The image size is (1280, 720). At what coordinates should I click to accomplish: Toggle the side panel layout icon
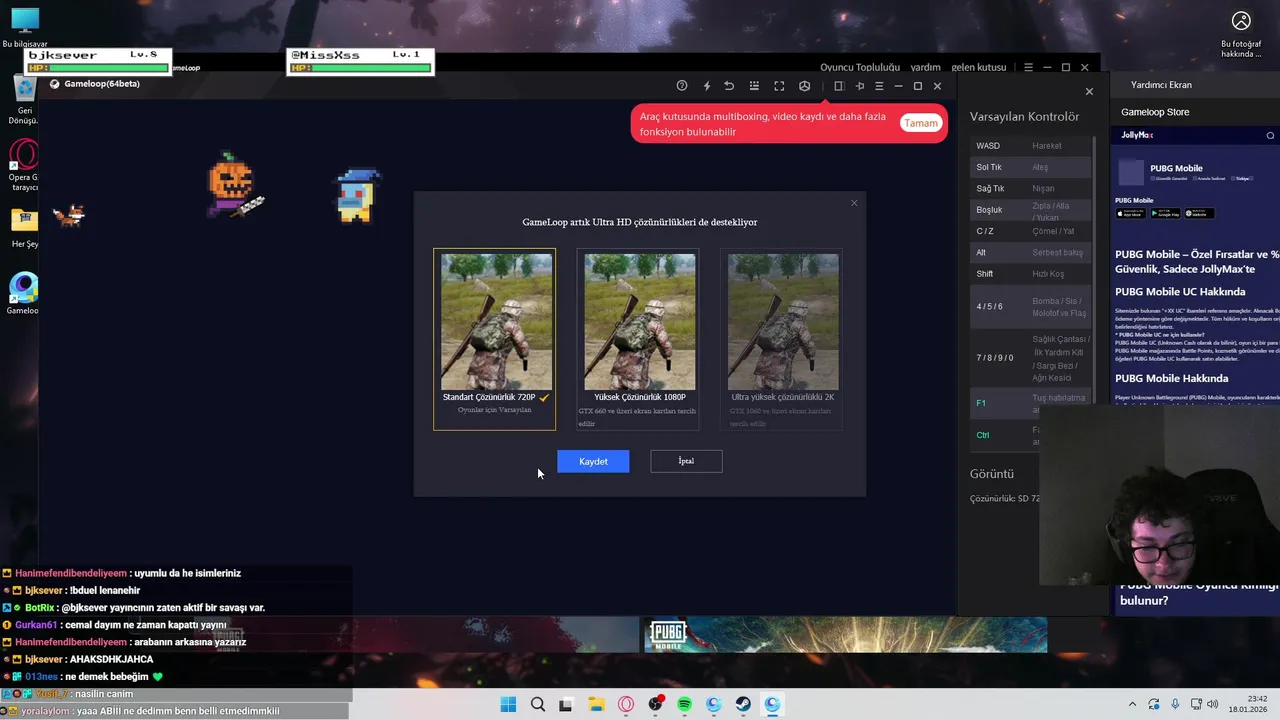(839, 86)
